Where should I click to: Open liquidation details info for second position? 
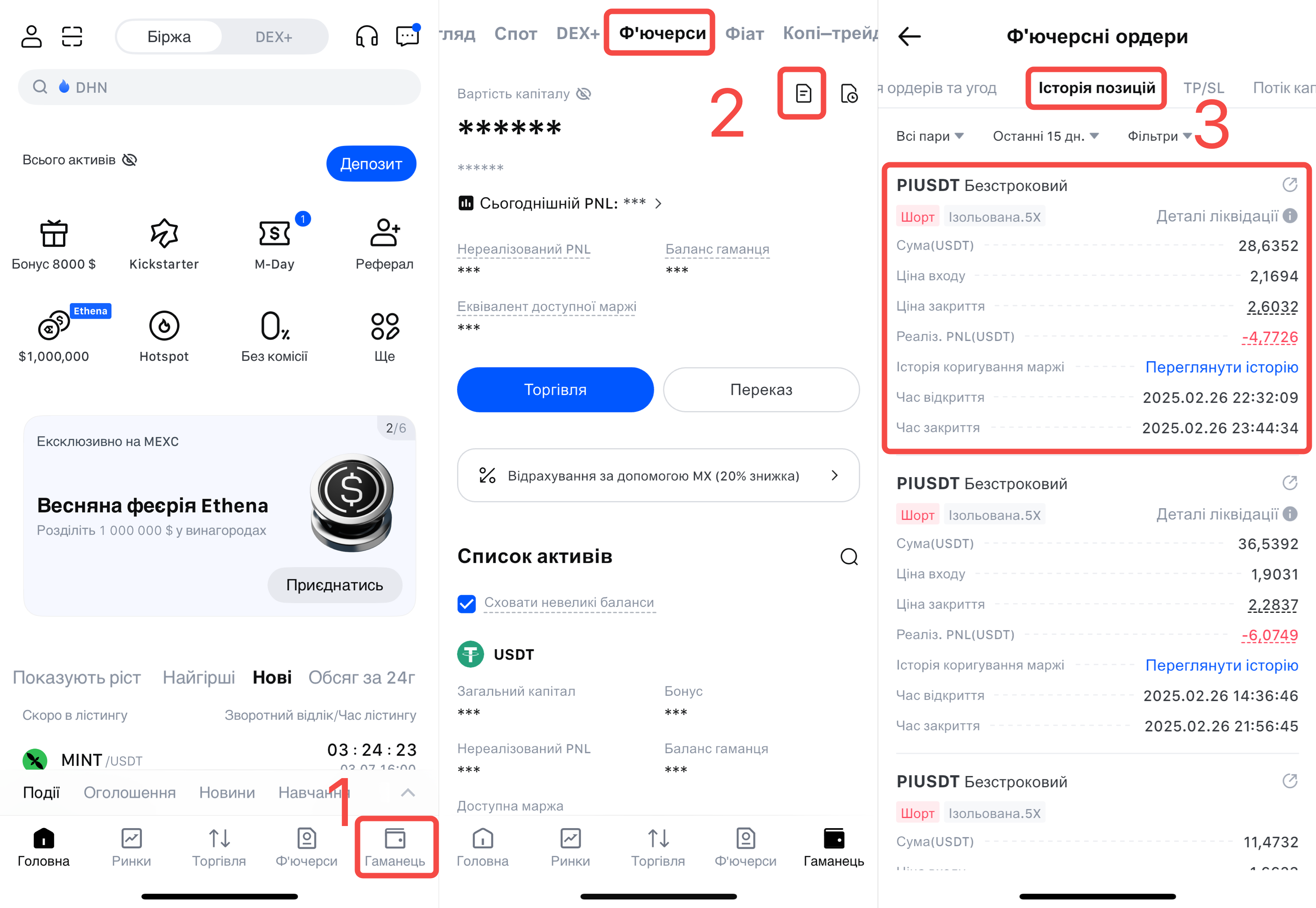point(1290,514)
